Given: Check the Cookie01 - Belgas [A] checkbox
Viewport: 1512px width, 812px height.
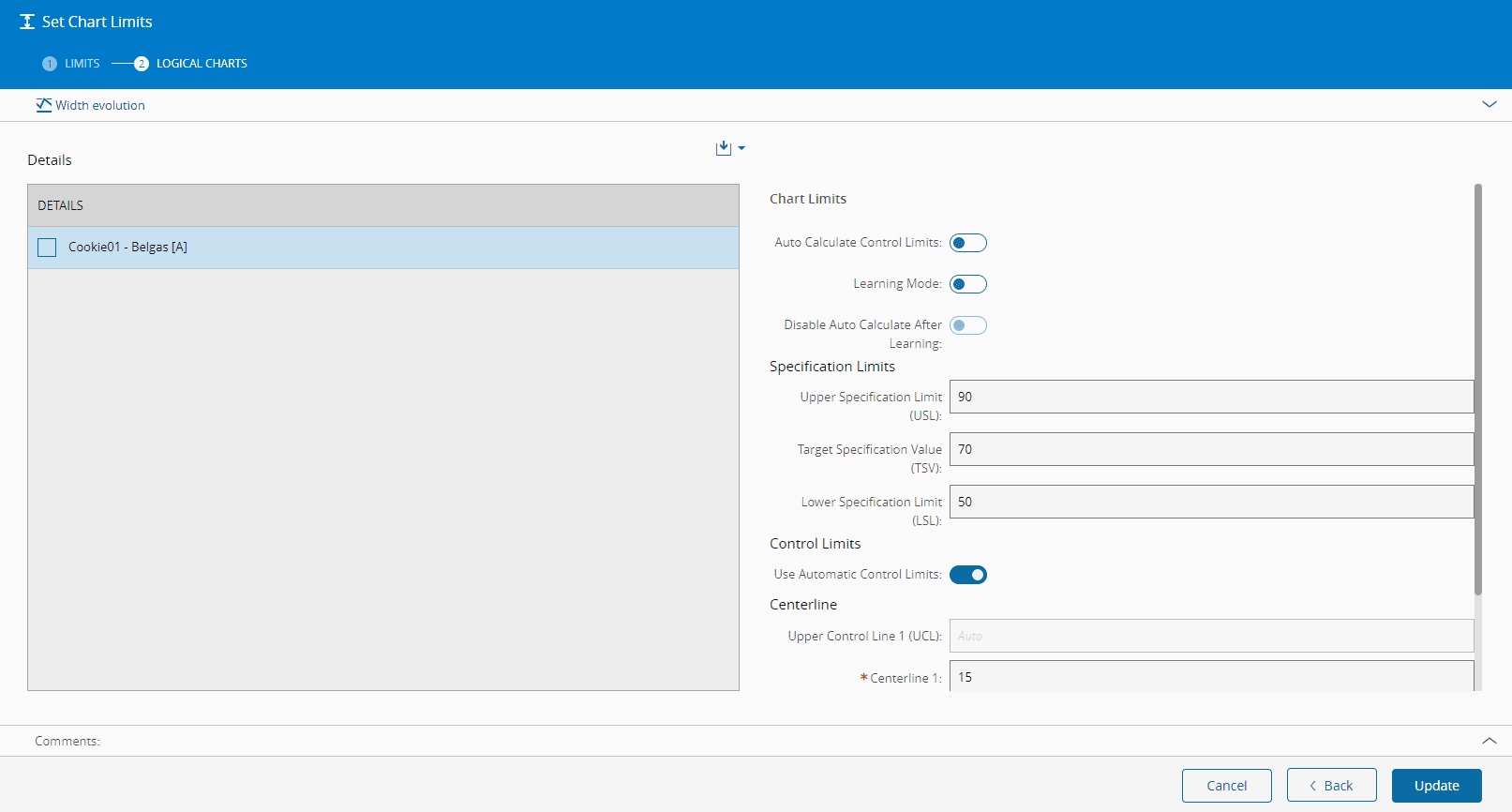Looking at the screenshot, I should 47,248.
